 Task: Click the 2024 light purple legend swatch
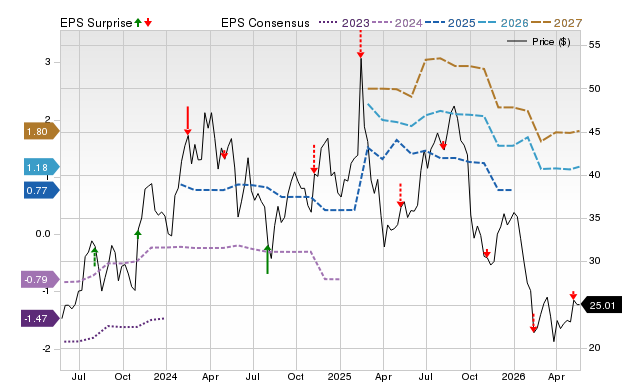[382, 22]
